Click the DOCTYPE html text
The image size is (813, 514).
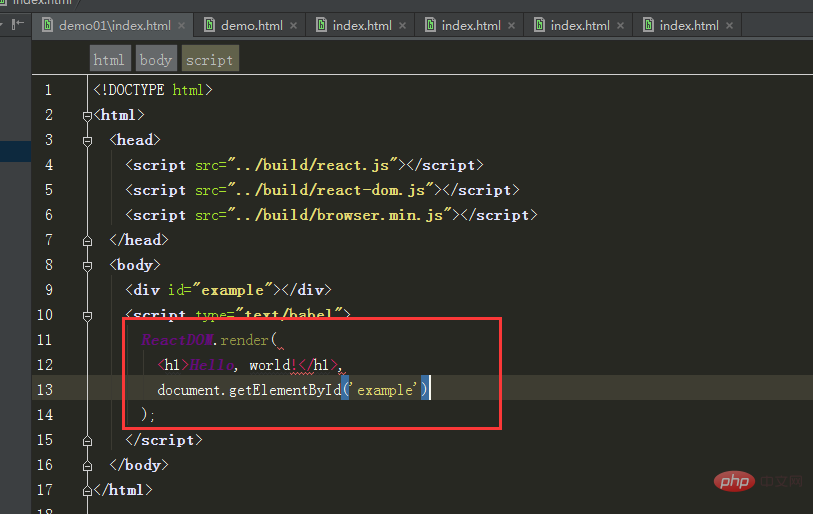(153, 90)
